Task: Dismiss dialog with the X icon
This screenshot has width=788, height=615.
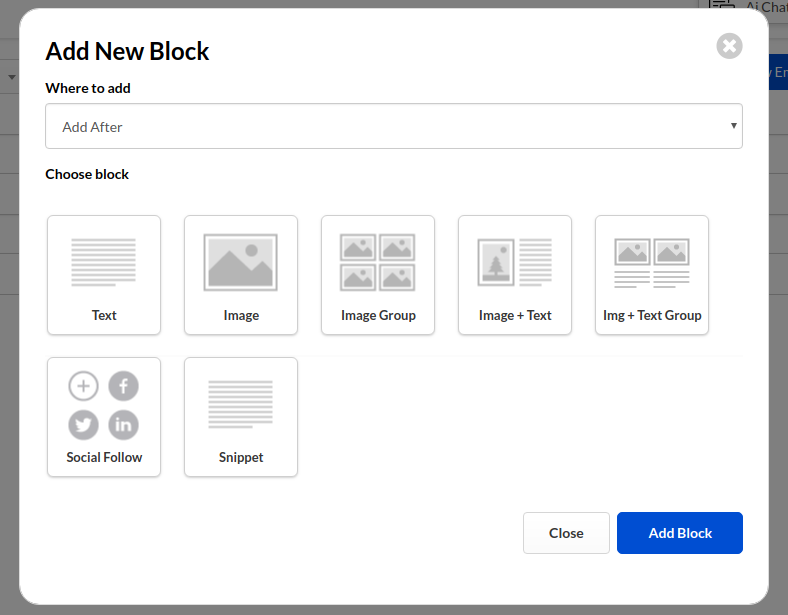Action: point(730,46)
